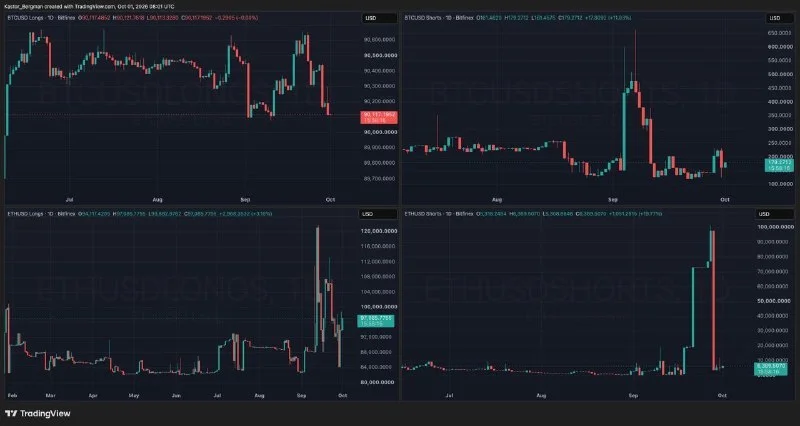
Task: Click the Feb date label on ETHUSD Longs chart
Action: [x=13, y=395]
